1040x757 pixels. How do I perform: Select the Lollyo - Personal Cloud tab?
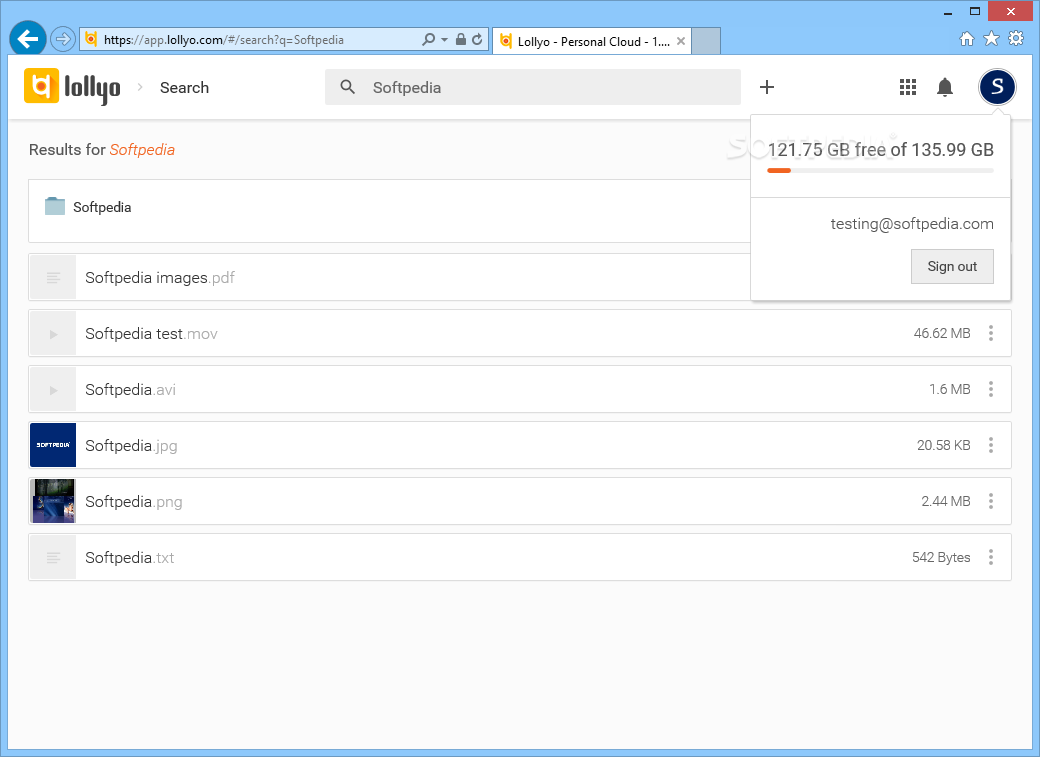pyautogui.click(x=592, y=41)
